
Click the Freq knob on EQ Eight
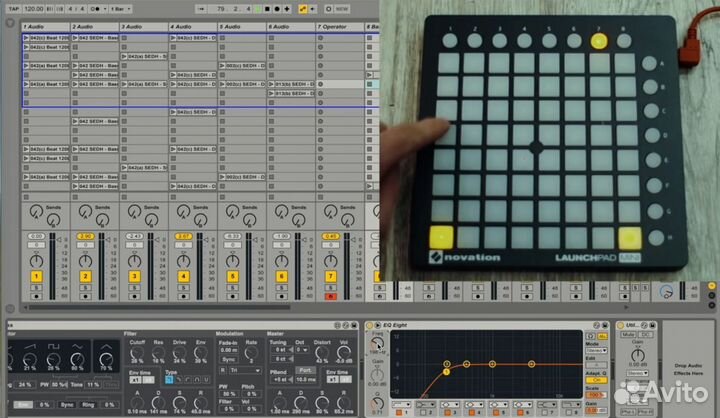coord(377,344)
